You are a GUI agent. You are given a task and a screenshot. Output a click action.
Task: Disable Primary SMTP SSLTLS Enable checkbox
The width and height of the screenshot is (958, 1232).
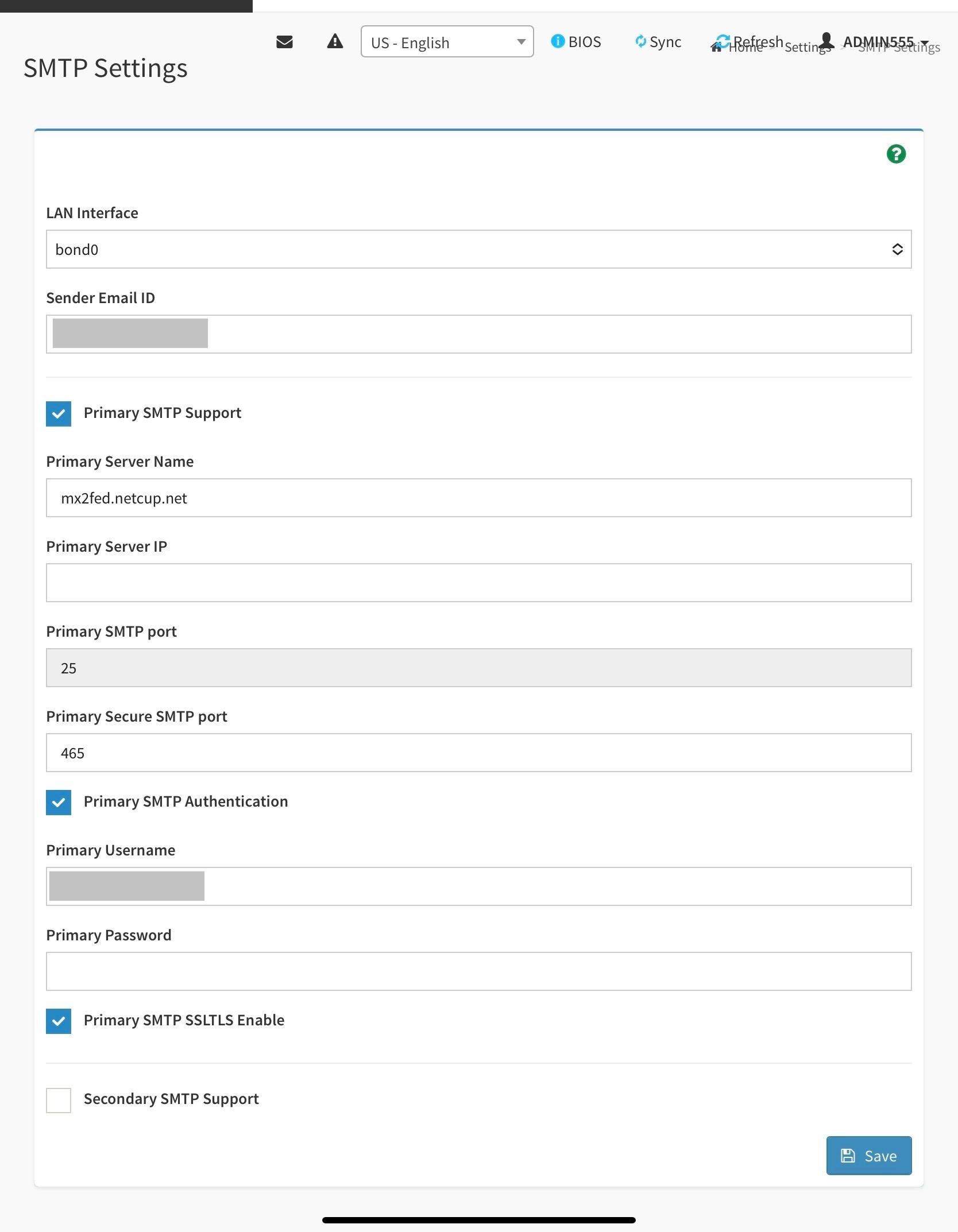coord(59,1021)
